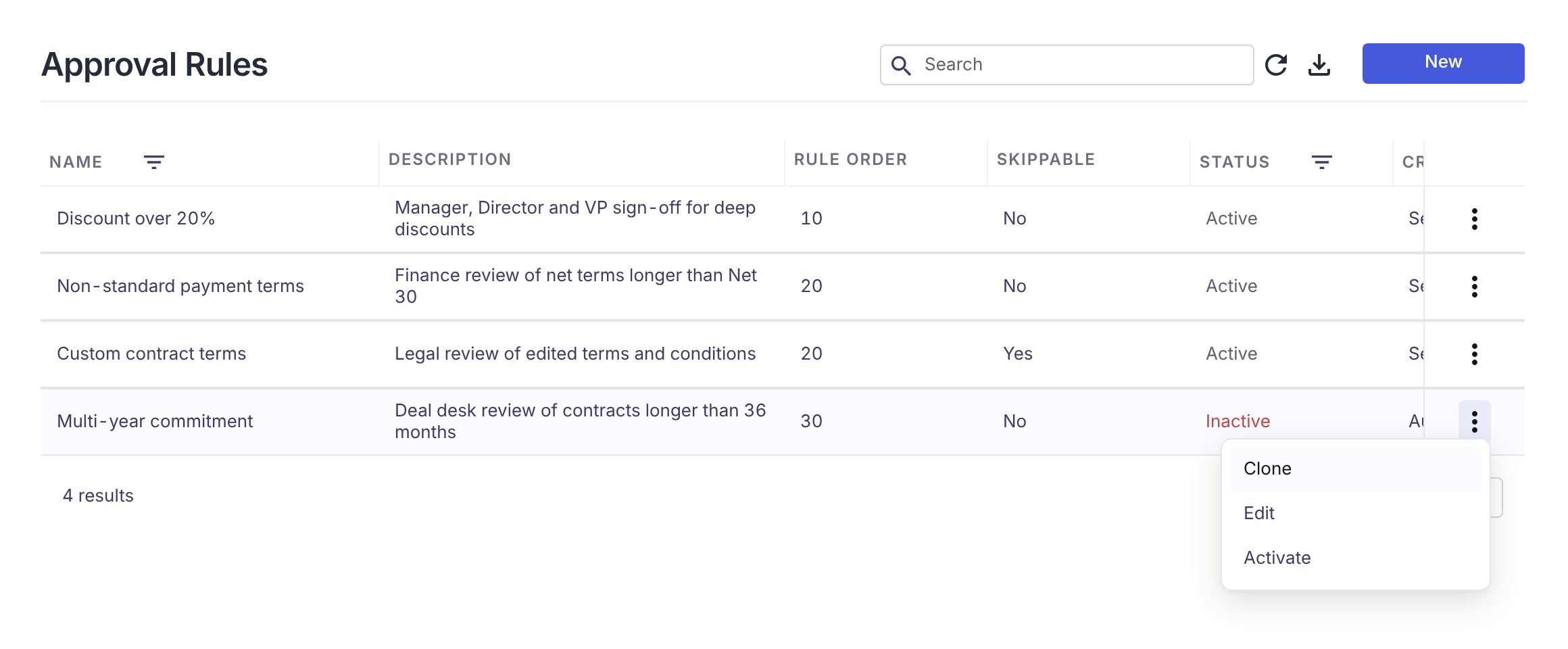Click the SKIPPABLE column header
The height and width of the screenshot is (649, 1568).
coord(1046,160)
